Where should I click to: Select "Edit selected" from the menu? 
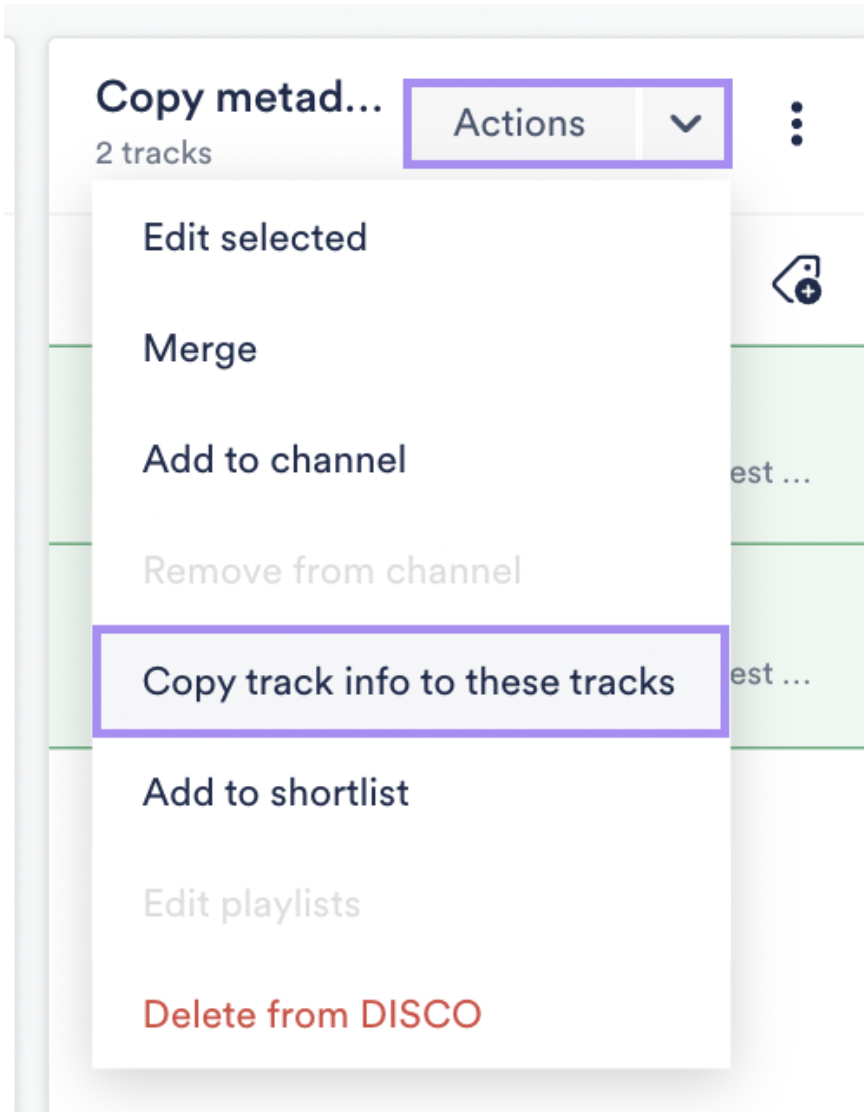pyautogui.click(x=254, y=237)
